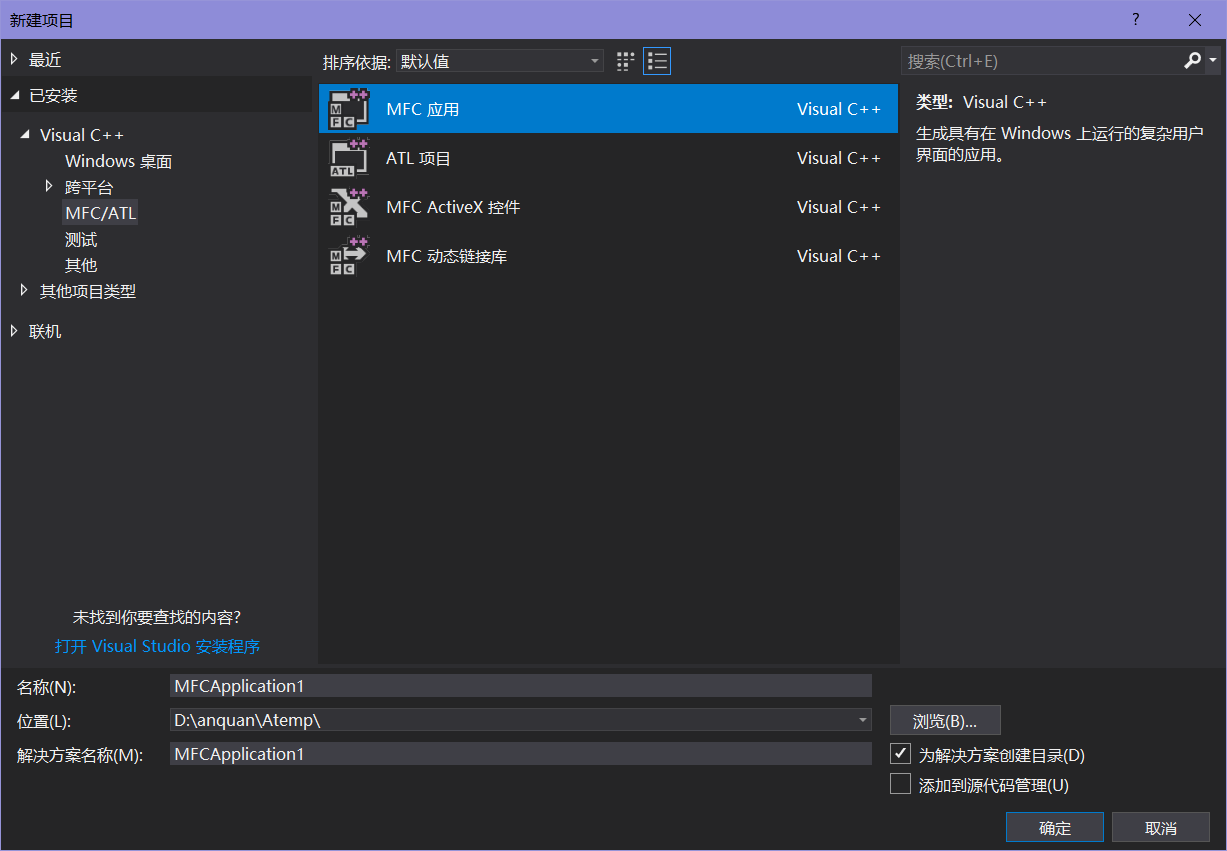Collapse the 已安装 section
Viewport: 1227px width, 851px height.
(x=14, y=95)
